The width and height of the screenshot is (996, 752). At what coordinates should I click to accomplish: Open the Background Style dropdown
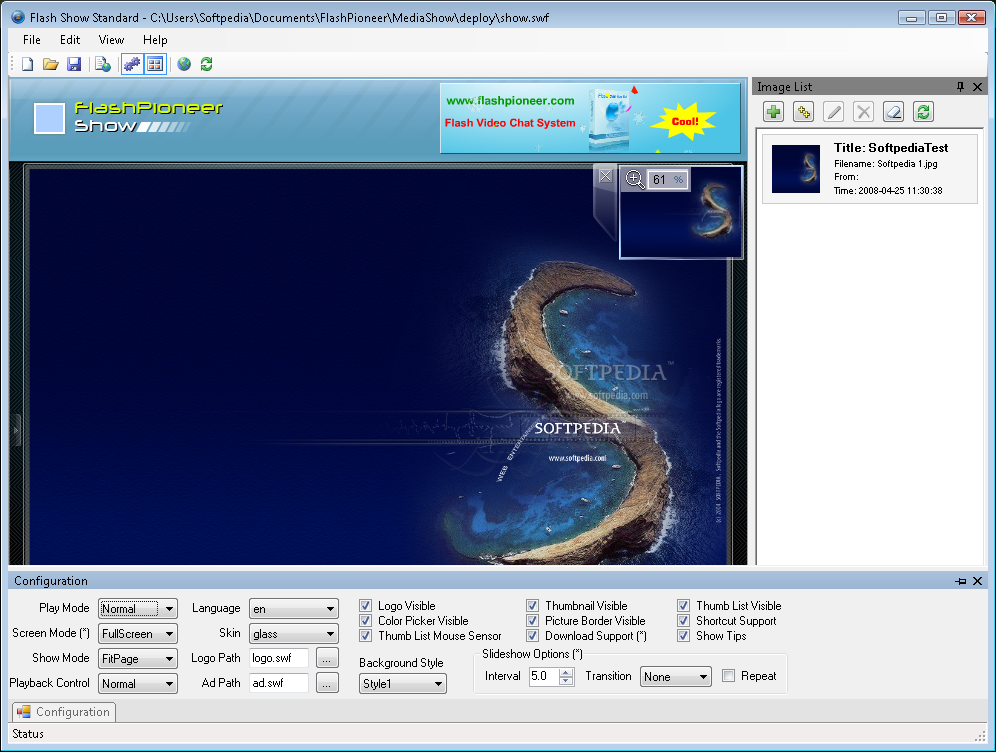403,683
